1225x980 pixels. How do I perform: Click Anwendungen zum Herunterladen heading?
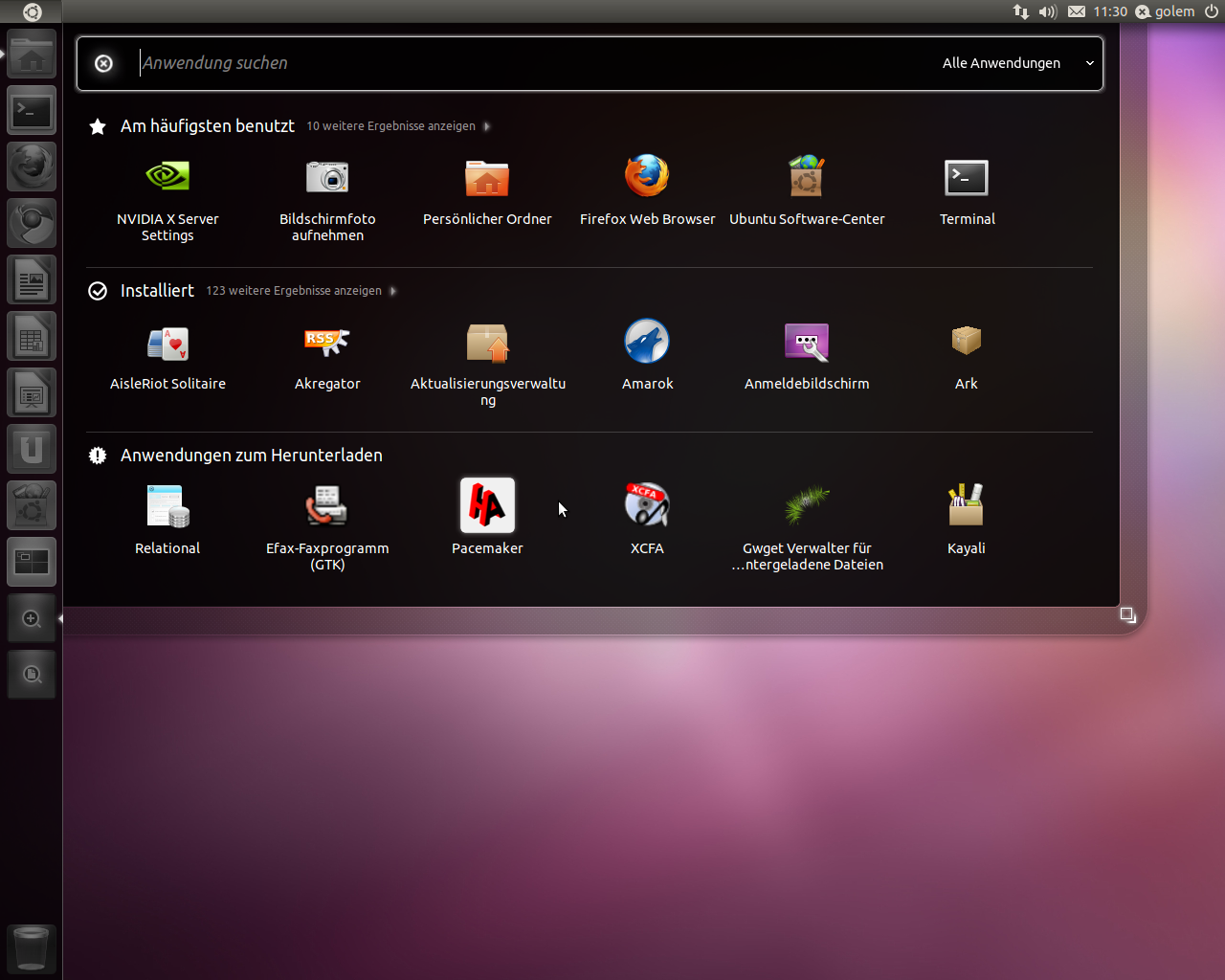pyautogui.click(x=252, y=456)
